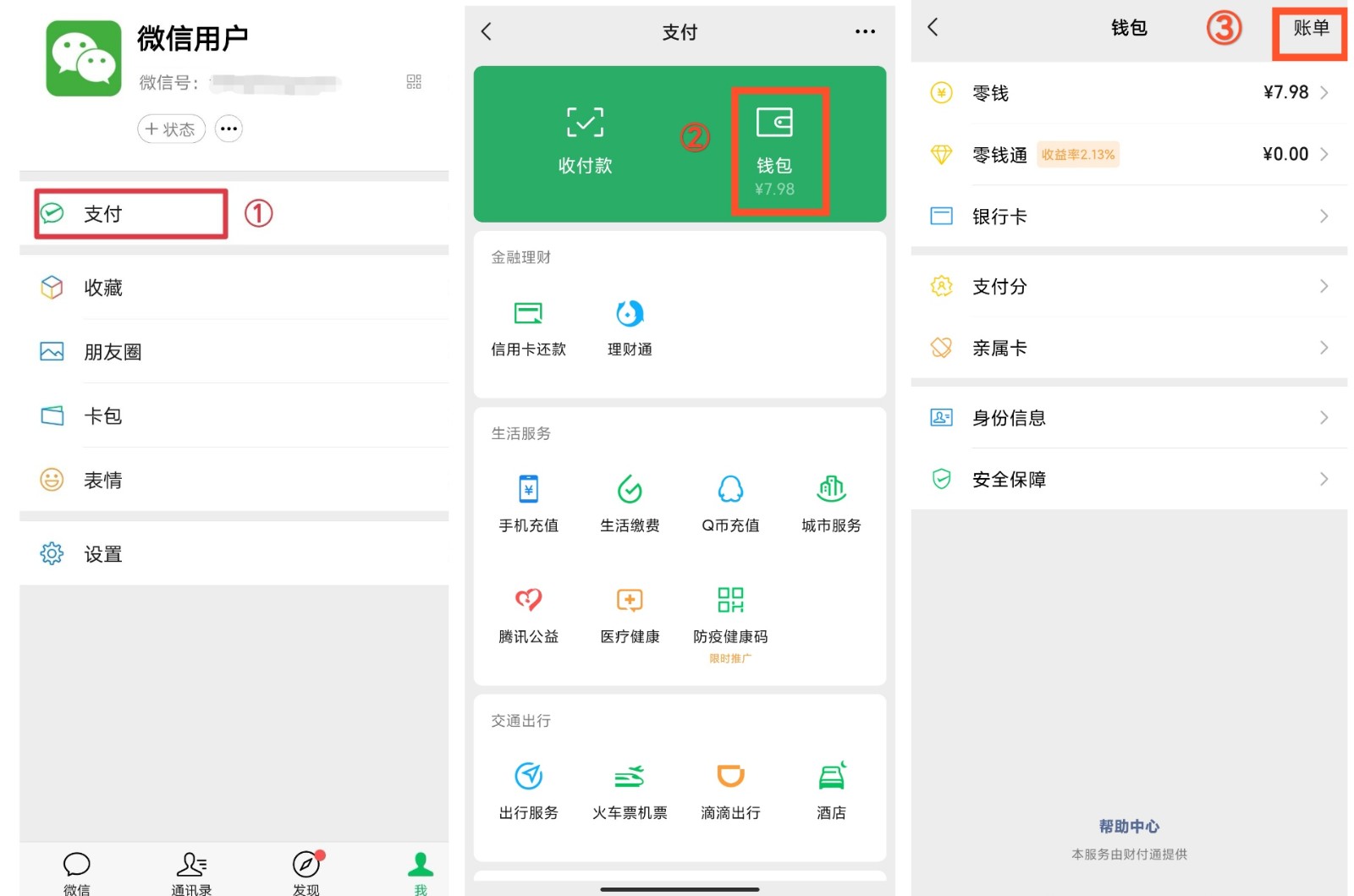Open 城市服务 city services

tap(831, 504)
